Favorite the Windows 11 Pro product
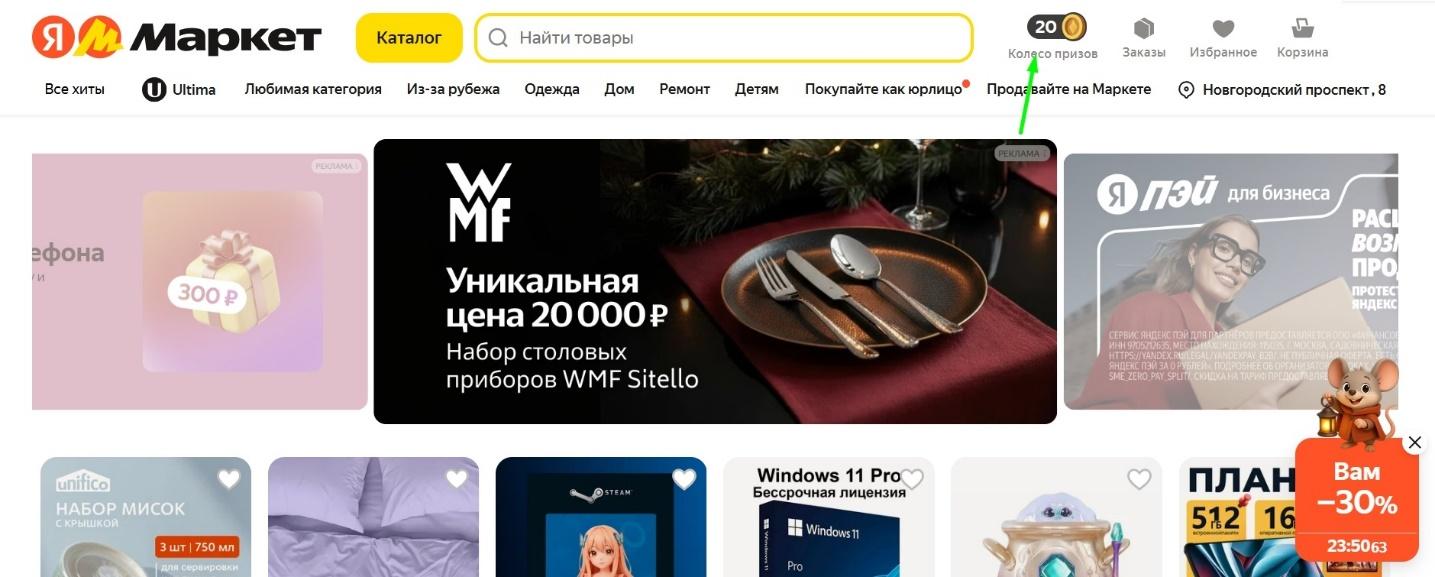The height and width of the screenshot is (577, 1435). (912, 479)
